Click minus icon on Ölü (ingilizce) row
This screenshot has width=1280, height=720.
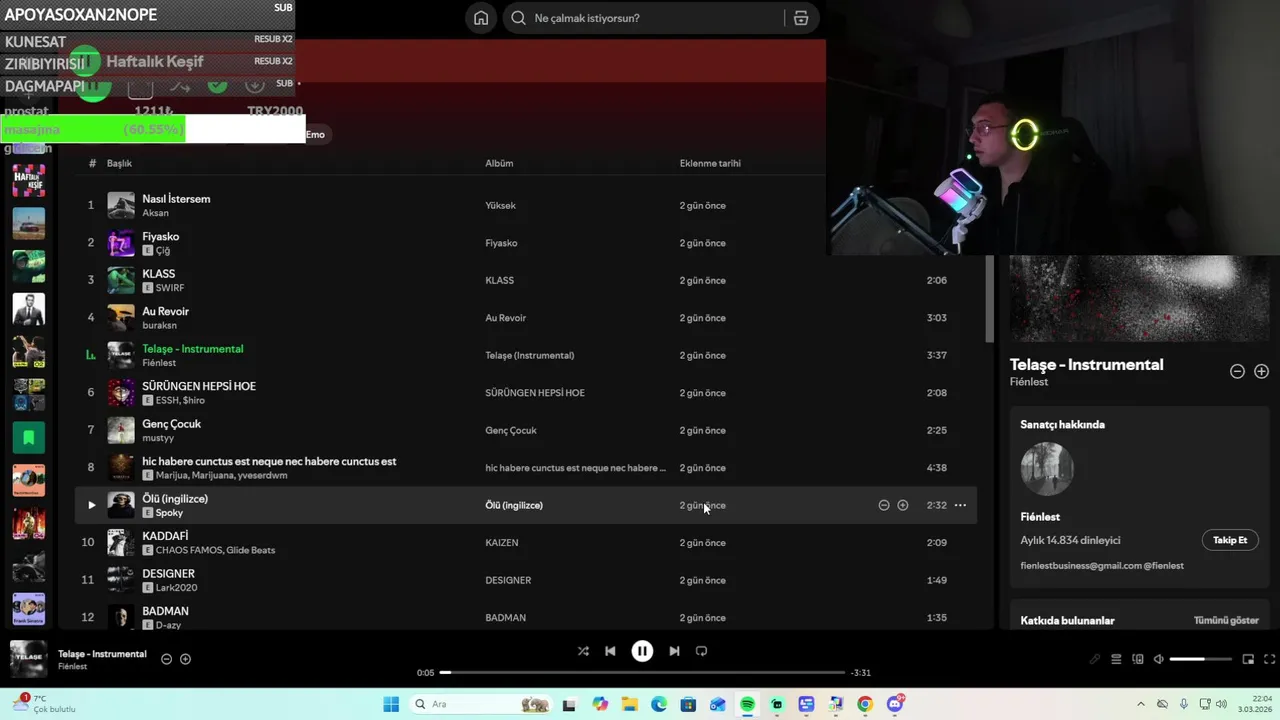click(884, 505)
